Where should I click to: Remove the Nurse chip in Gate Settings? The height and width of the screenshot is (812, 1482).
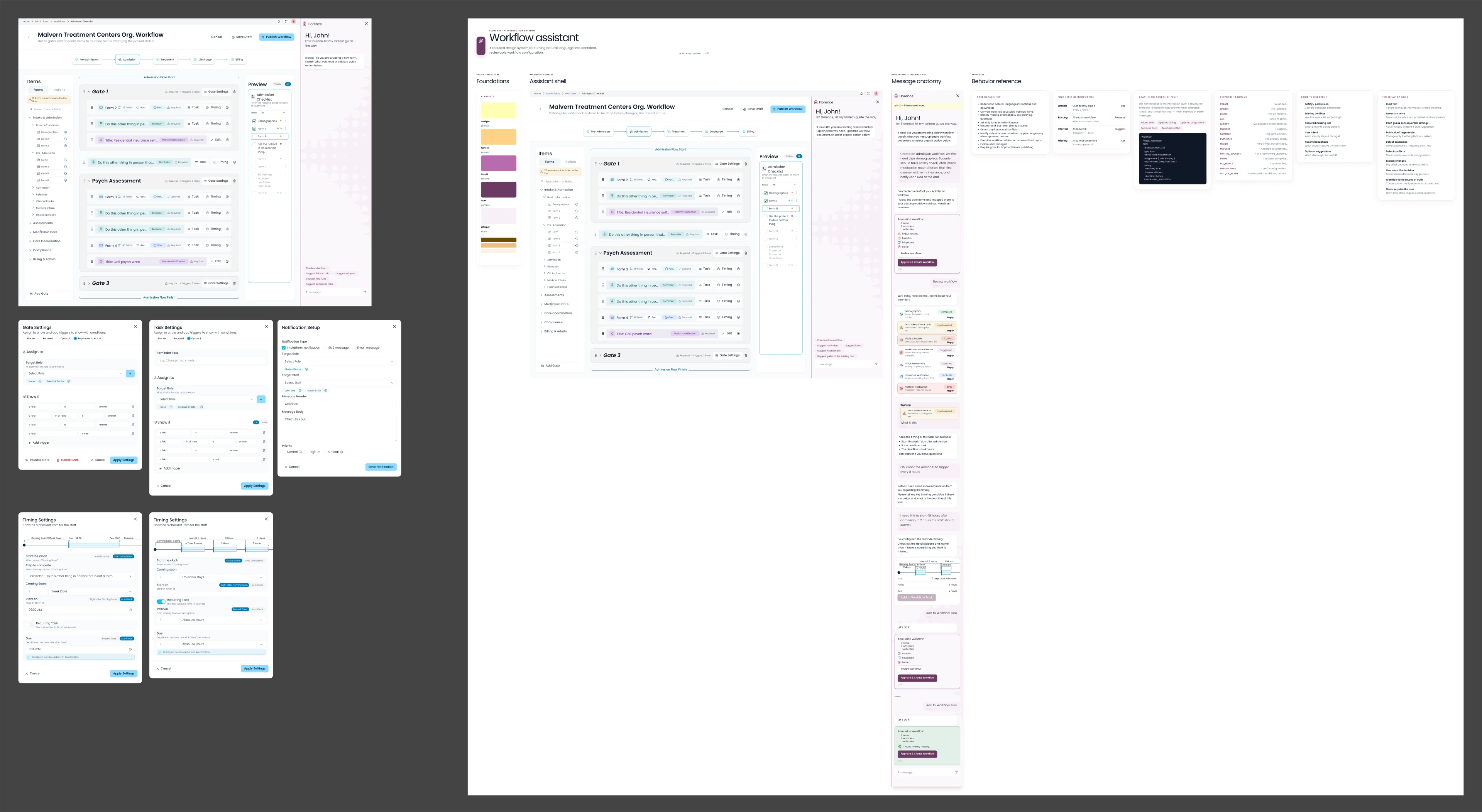click(40, 381)
